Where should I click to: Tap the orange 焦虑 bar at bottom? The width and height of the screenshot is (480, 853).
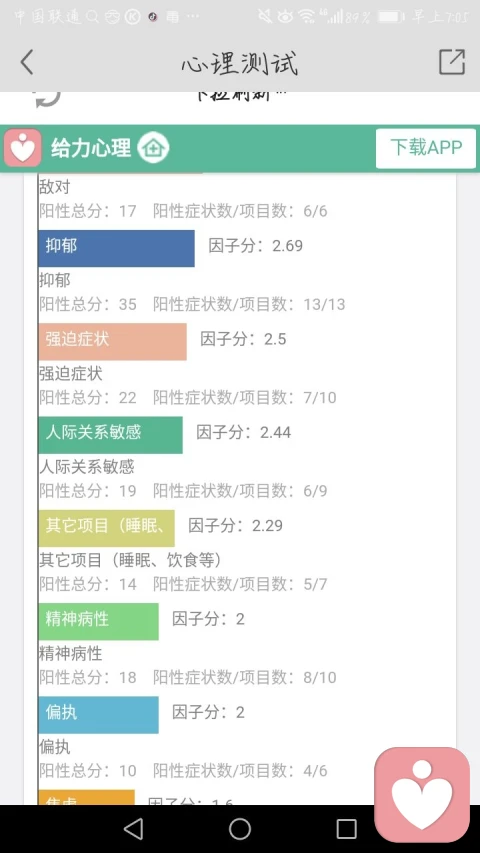pyautogui.click(x=87, y=798)
